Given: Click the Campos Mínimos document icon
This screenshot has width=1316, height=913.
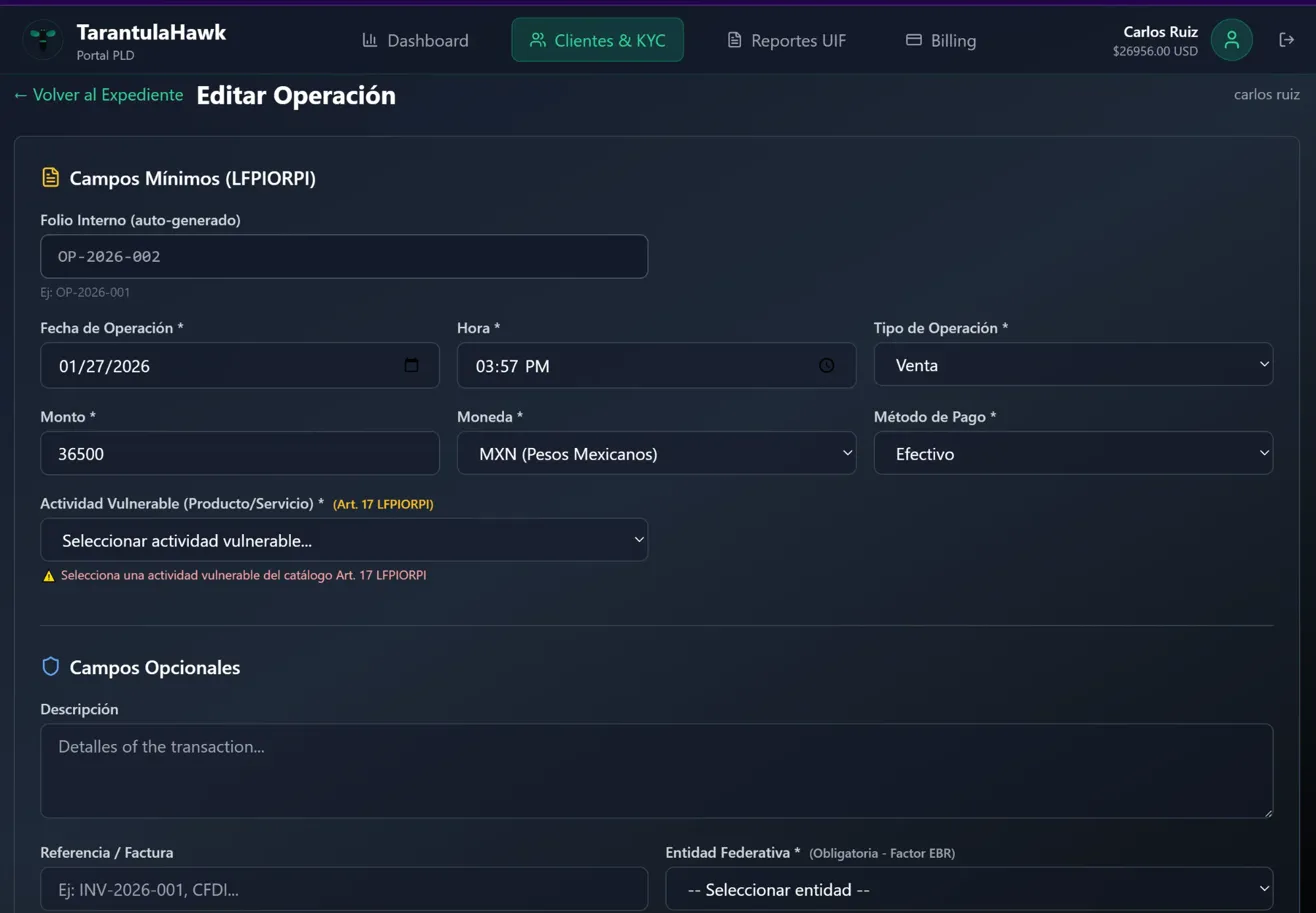Looking at the screenshot, I should (50, 178).
